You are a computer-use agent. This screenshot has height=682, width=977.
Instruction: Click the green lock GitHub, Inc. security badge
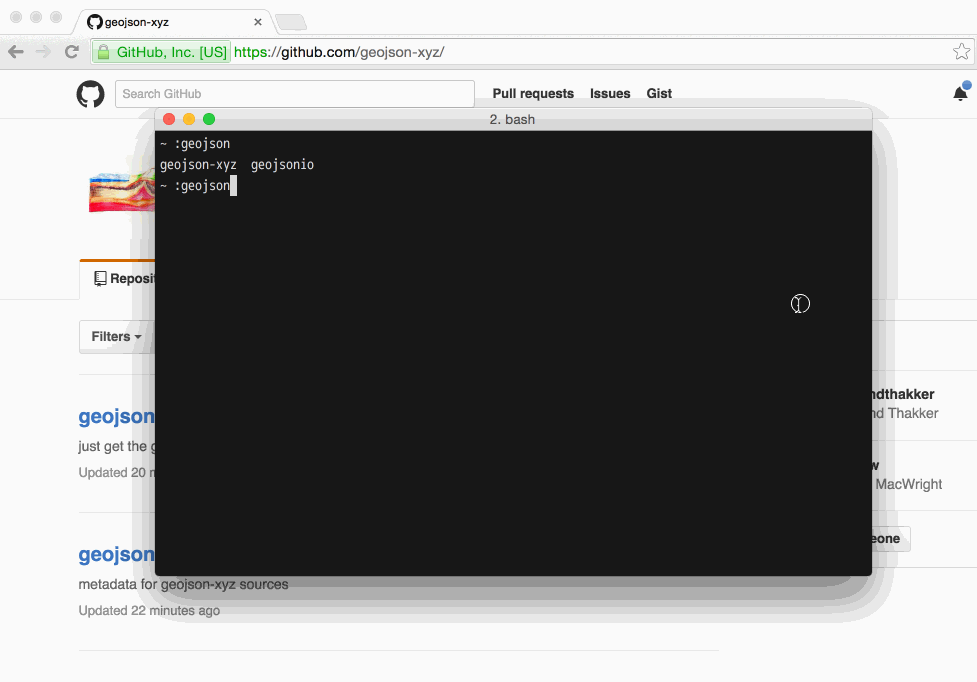coord(162,52)
